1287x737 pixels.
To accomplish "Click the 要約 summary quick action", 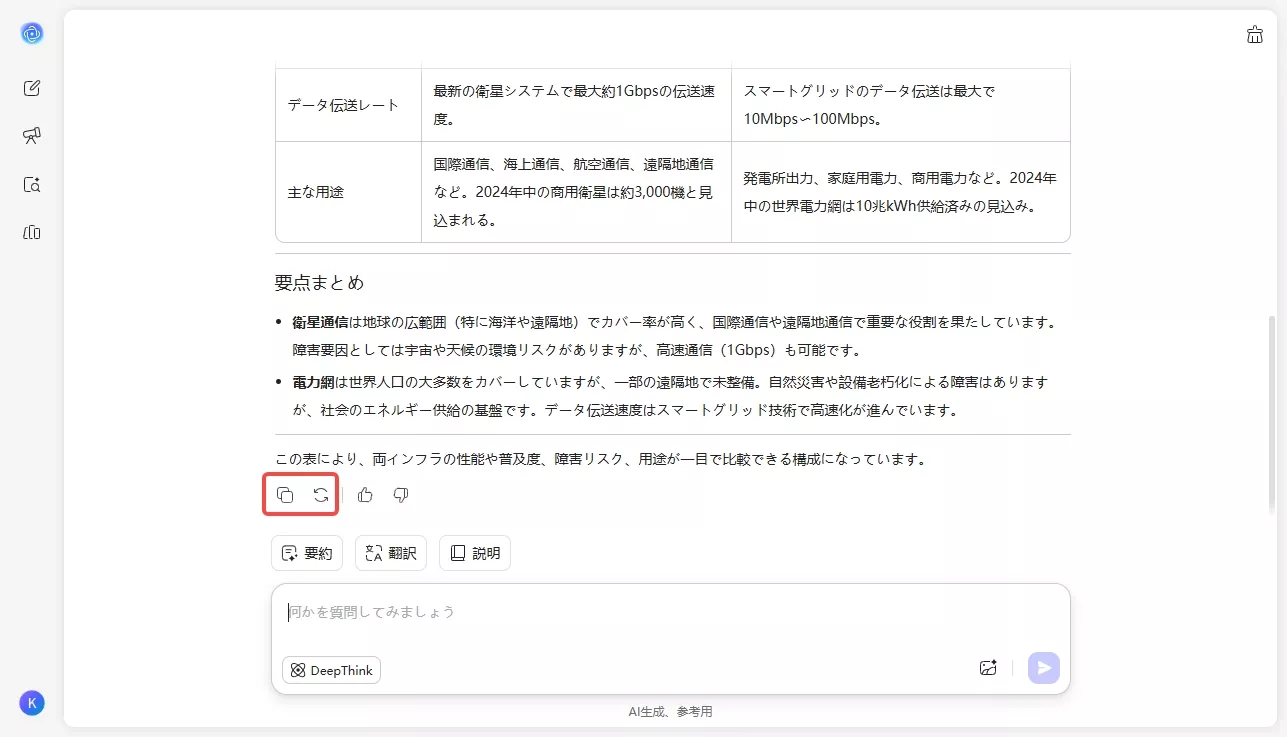I will point(306,552).
